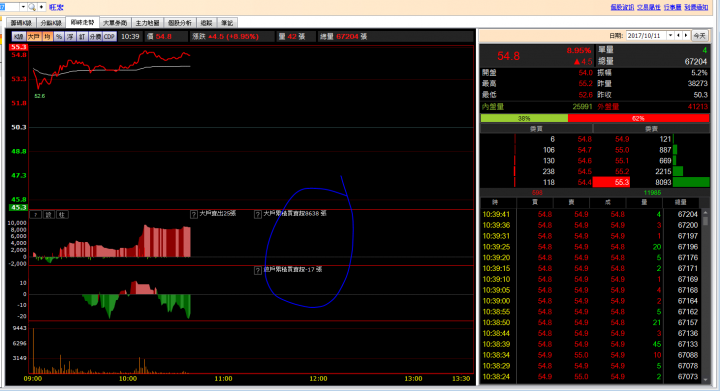Viewport: 720px width, 391px height.
Task: Click the 行事曆 link
Action: tap(672, 7)
